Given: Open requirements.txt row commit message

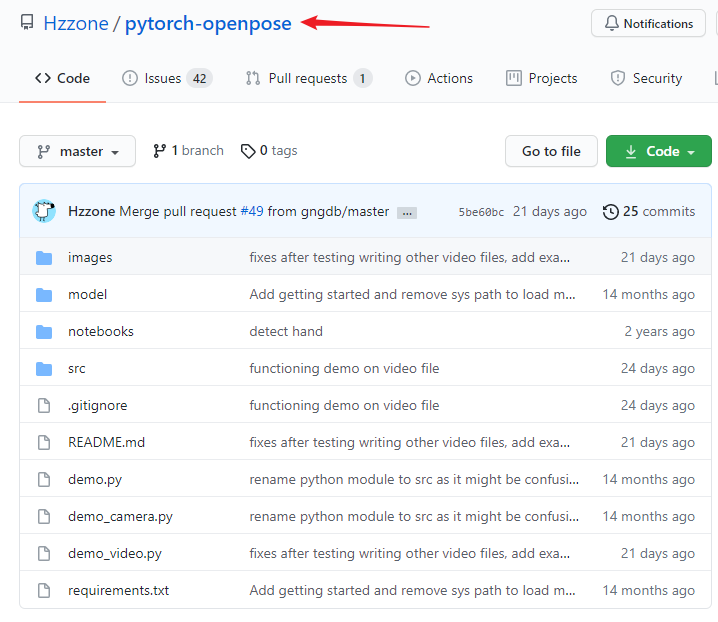Looking at the screenshot, I should [x=413, y=591].
